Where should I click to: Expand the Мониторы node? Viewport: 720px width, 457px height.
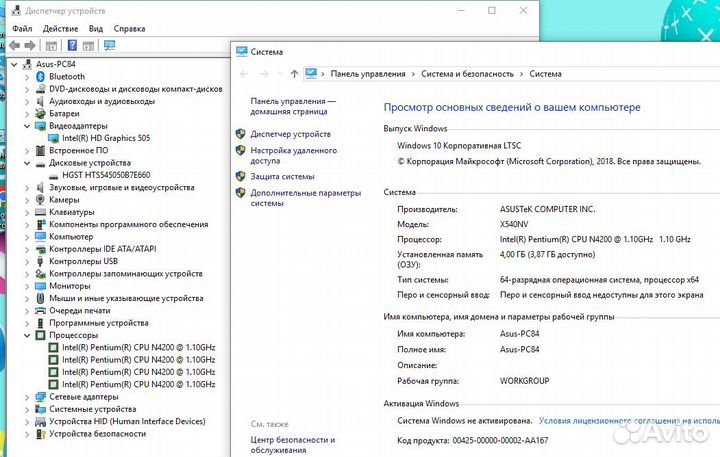[27, 286]
